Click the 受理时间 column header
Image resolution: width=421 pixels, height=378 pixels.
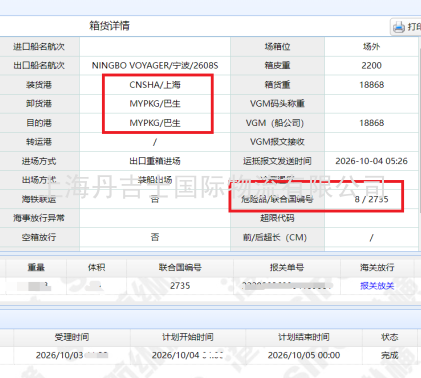coord(72,337)
